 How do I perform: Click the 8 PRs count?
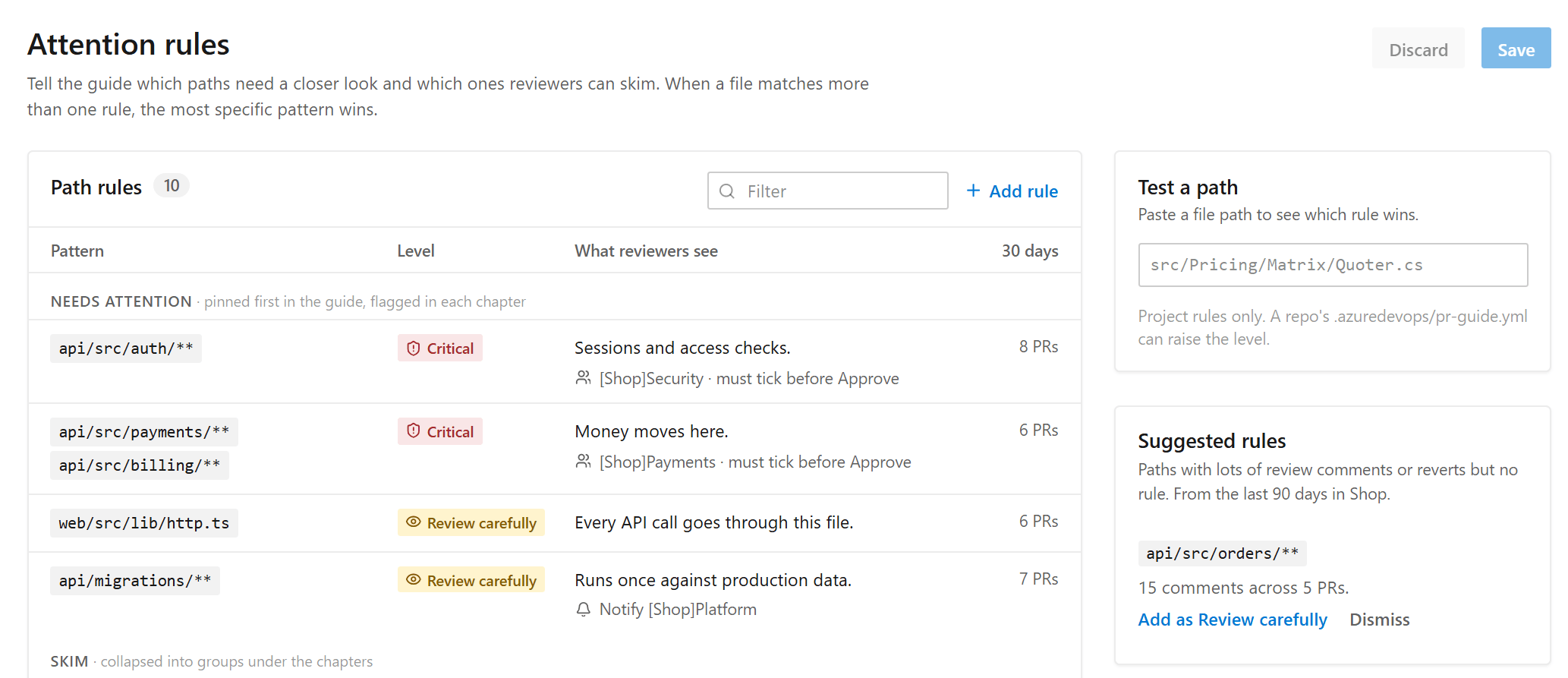(x=1038, y=347)
